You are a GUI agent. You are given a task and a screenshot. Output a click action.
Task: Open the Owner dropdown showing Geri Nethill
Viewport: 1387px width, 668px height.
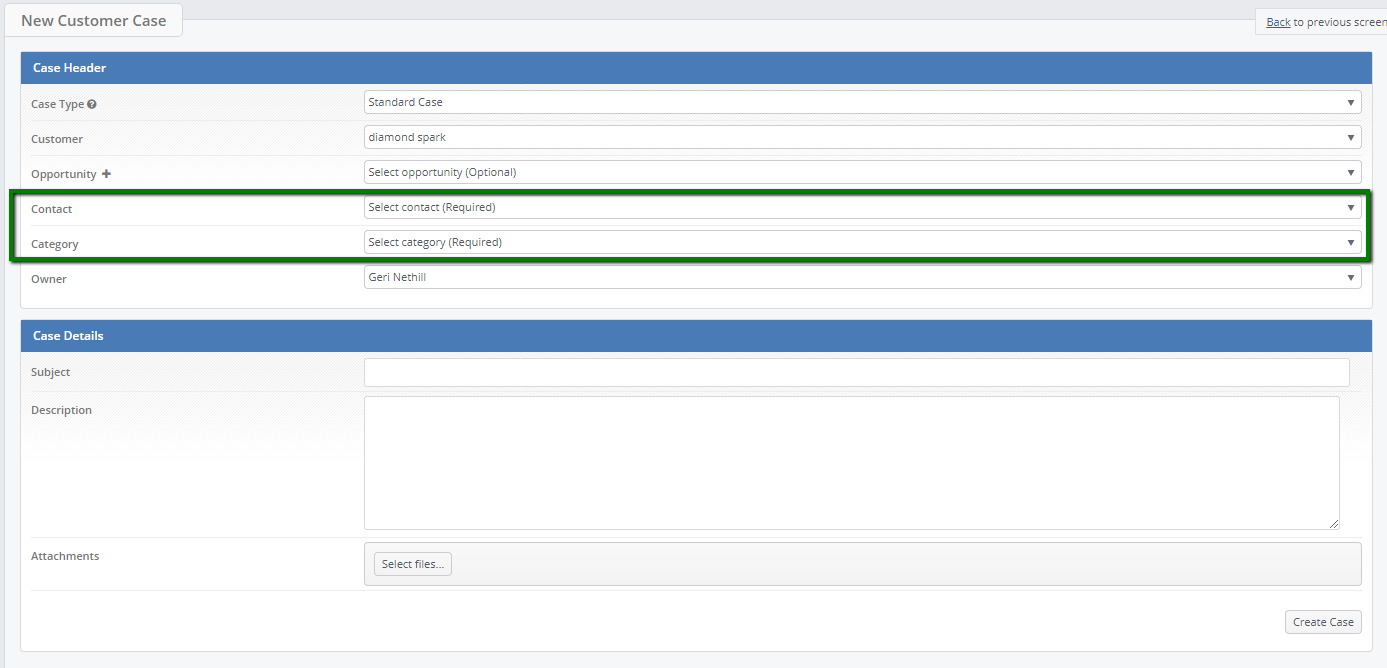coord(862,277)
